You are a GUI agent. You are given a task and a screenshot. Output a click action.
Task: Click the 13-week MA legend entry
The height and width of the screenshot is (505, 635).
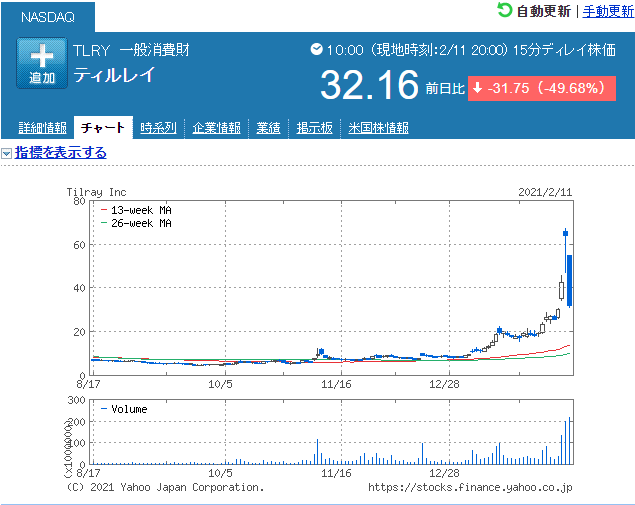coord(136,210)
